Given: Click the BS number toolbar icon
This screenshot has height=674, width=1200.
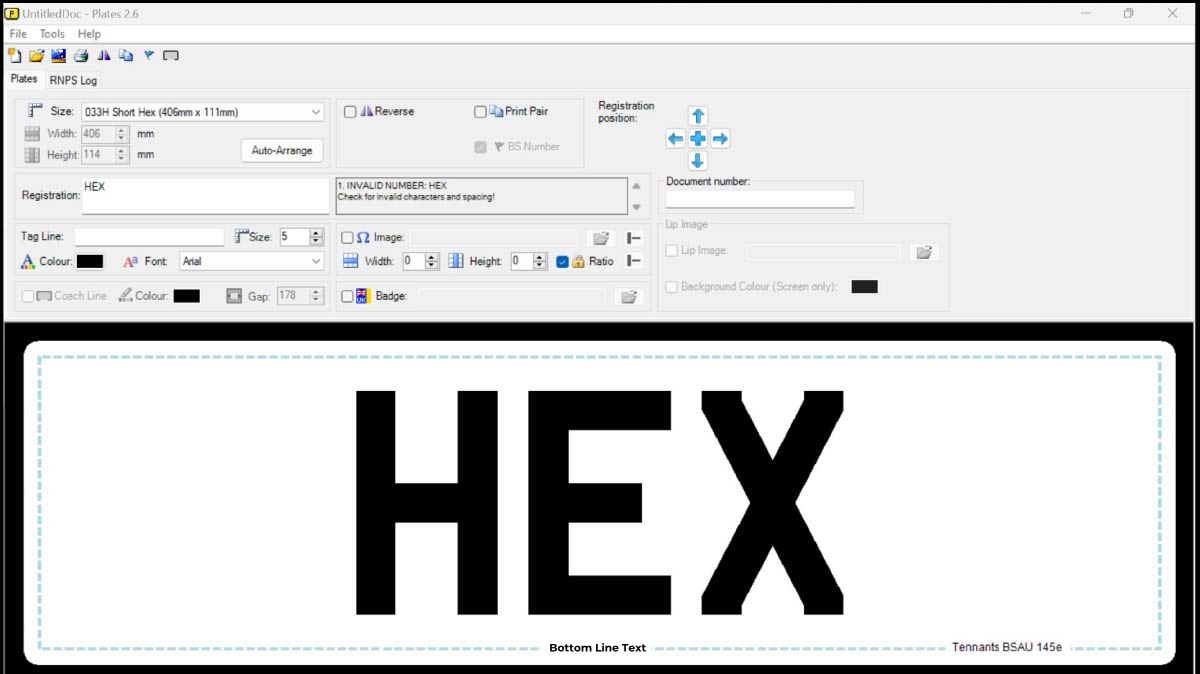Looking at the screenshot, I should (x=149, y=56).
